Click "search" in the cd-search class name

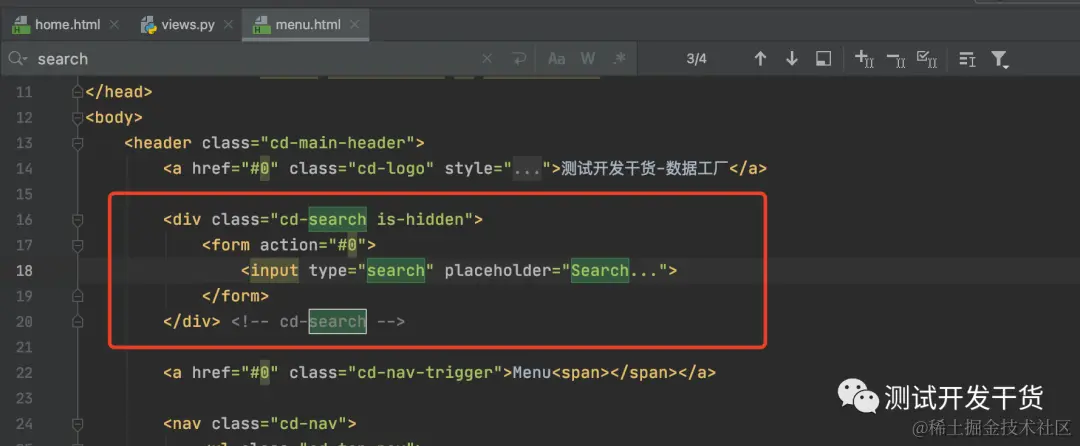[x=338, y=220]
